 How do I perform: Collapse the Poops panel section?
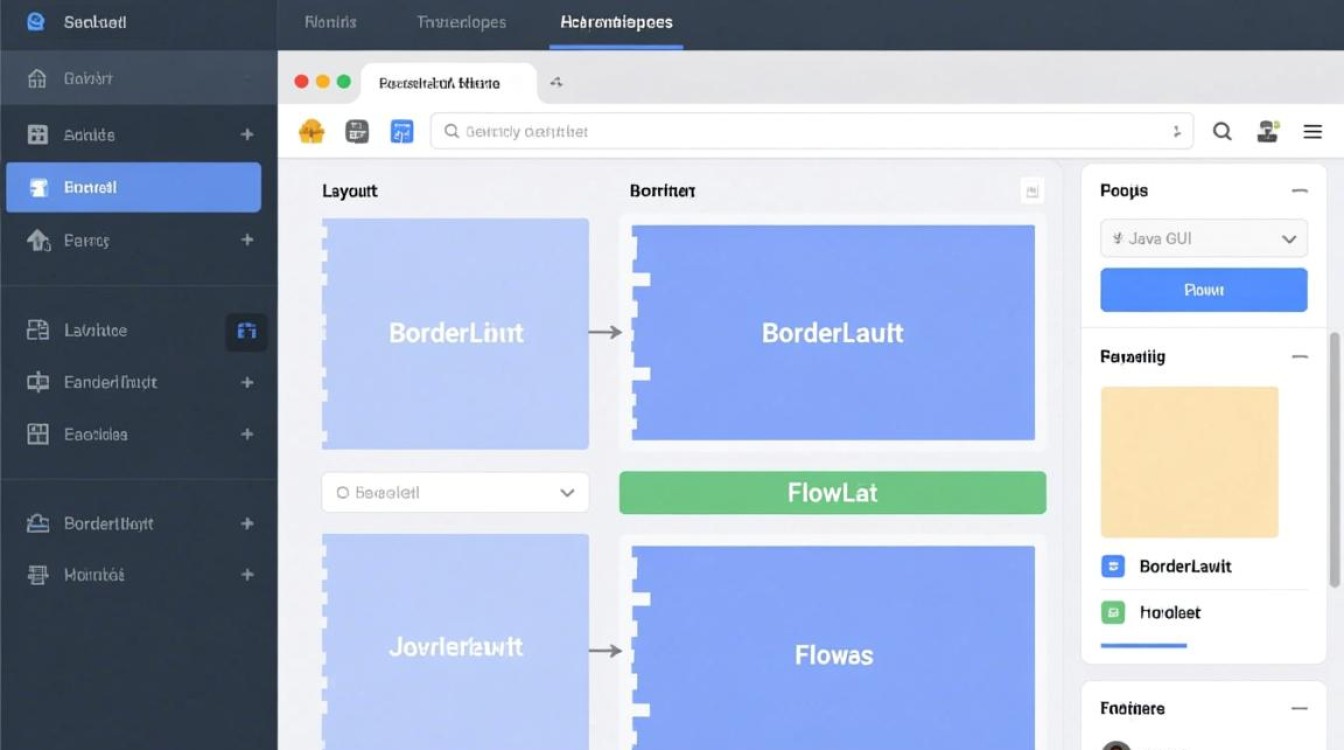[x=1299, y=191]
